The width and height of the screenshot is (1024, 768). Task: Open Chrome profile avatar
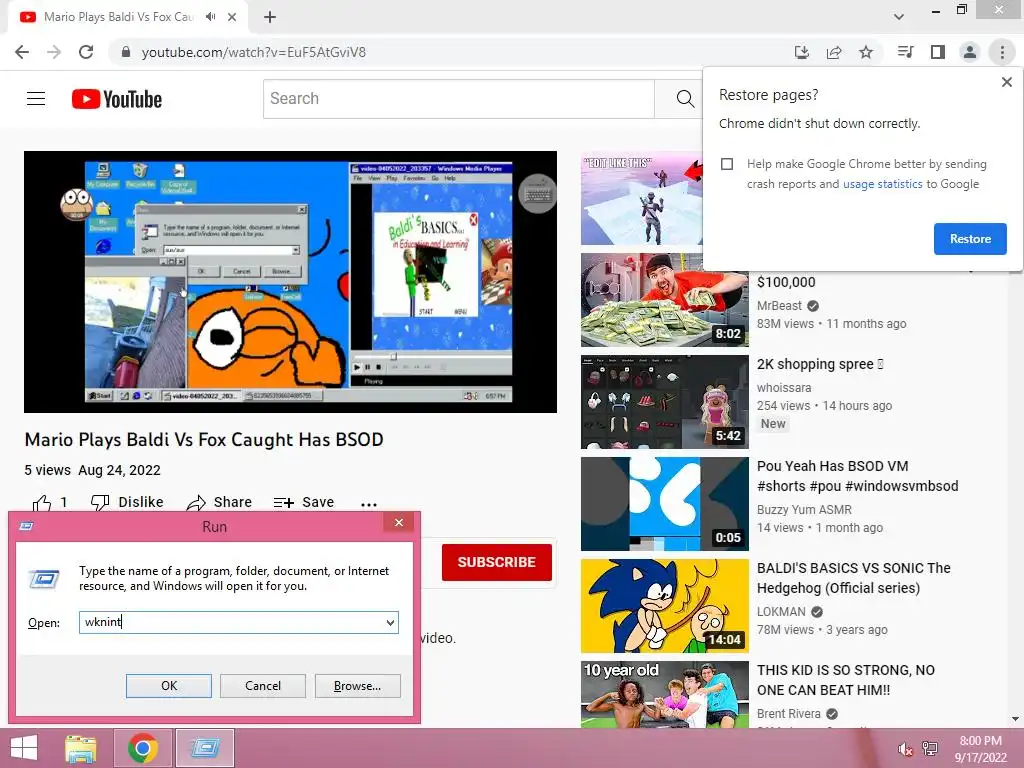pos(970,52)
